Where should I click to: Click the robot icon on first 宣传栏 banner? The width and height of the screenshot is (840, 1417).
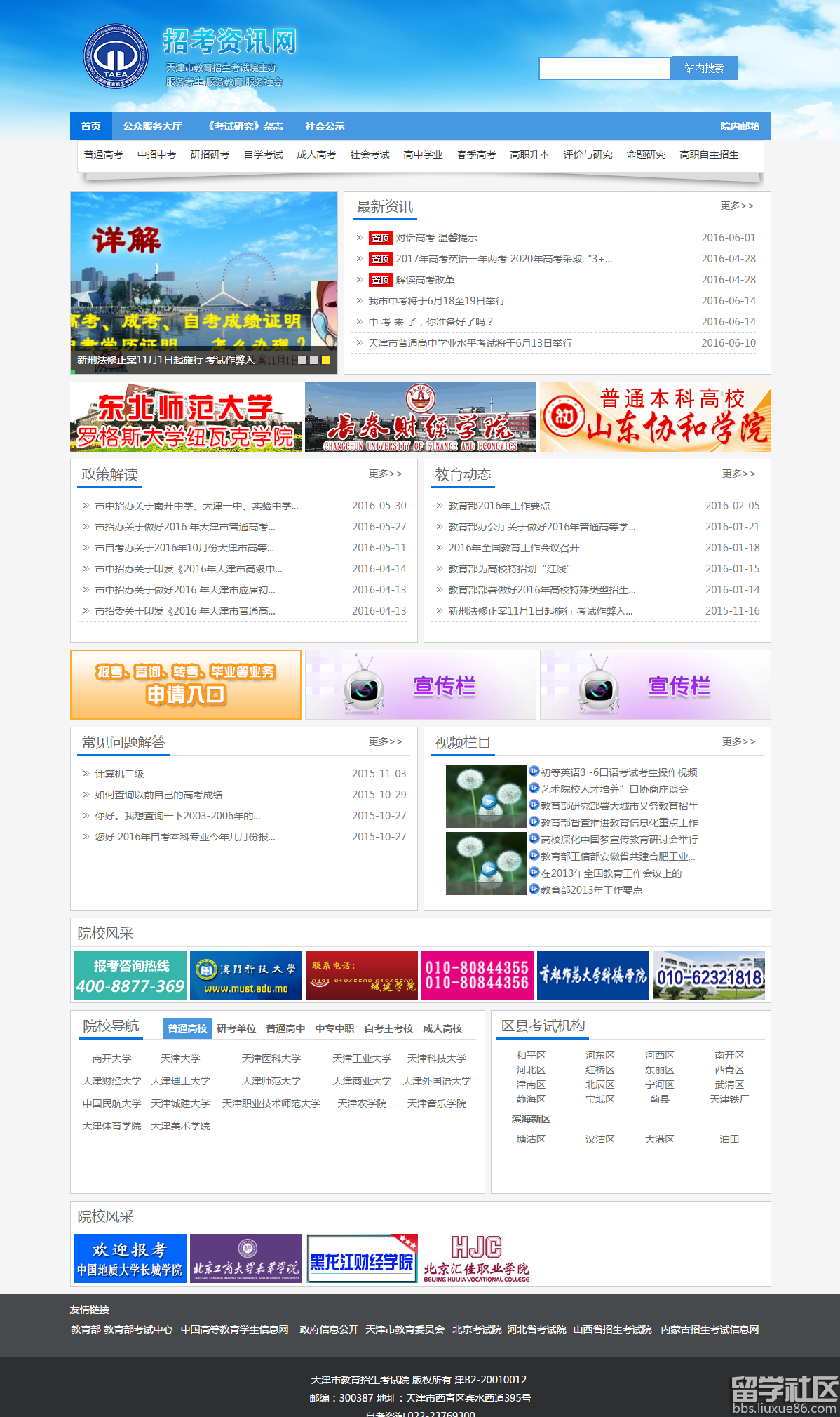(364, 685)
